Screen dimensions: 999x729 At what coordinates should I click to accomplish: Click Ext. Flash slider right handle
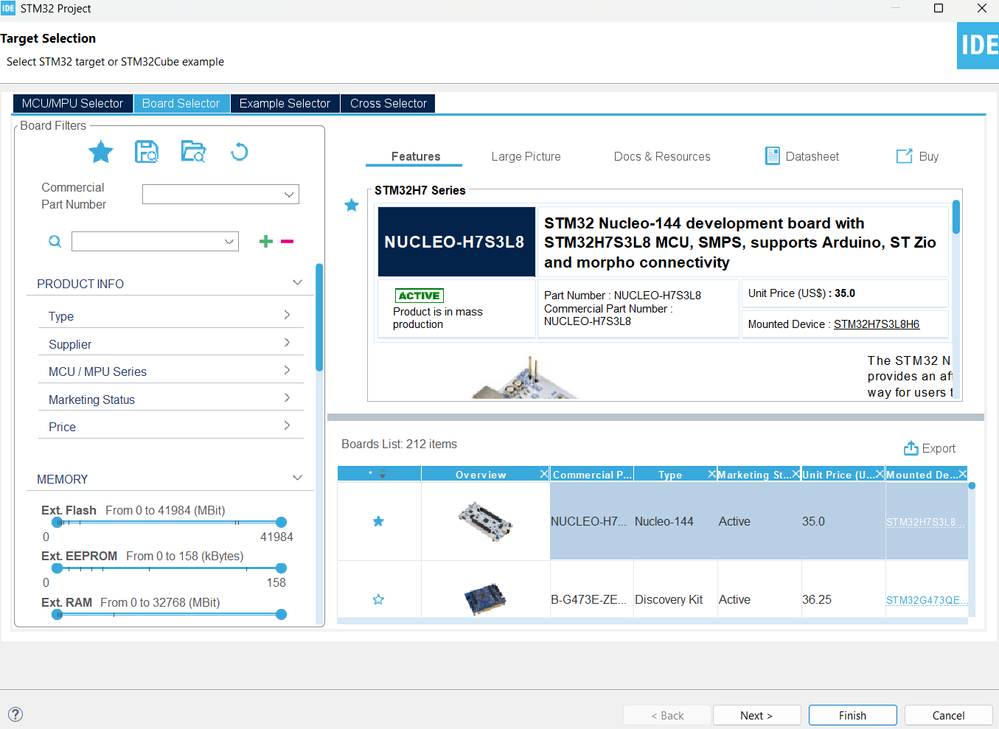[281, 523]
